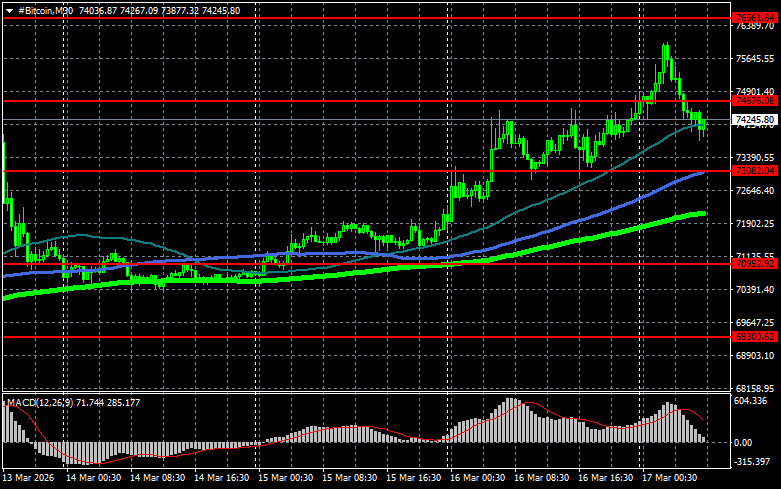Click the 70391.40 price axis label

point(755,289)
